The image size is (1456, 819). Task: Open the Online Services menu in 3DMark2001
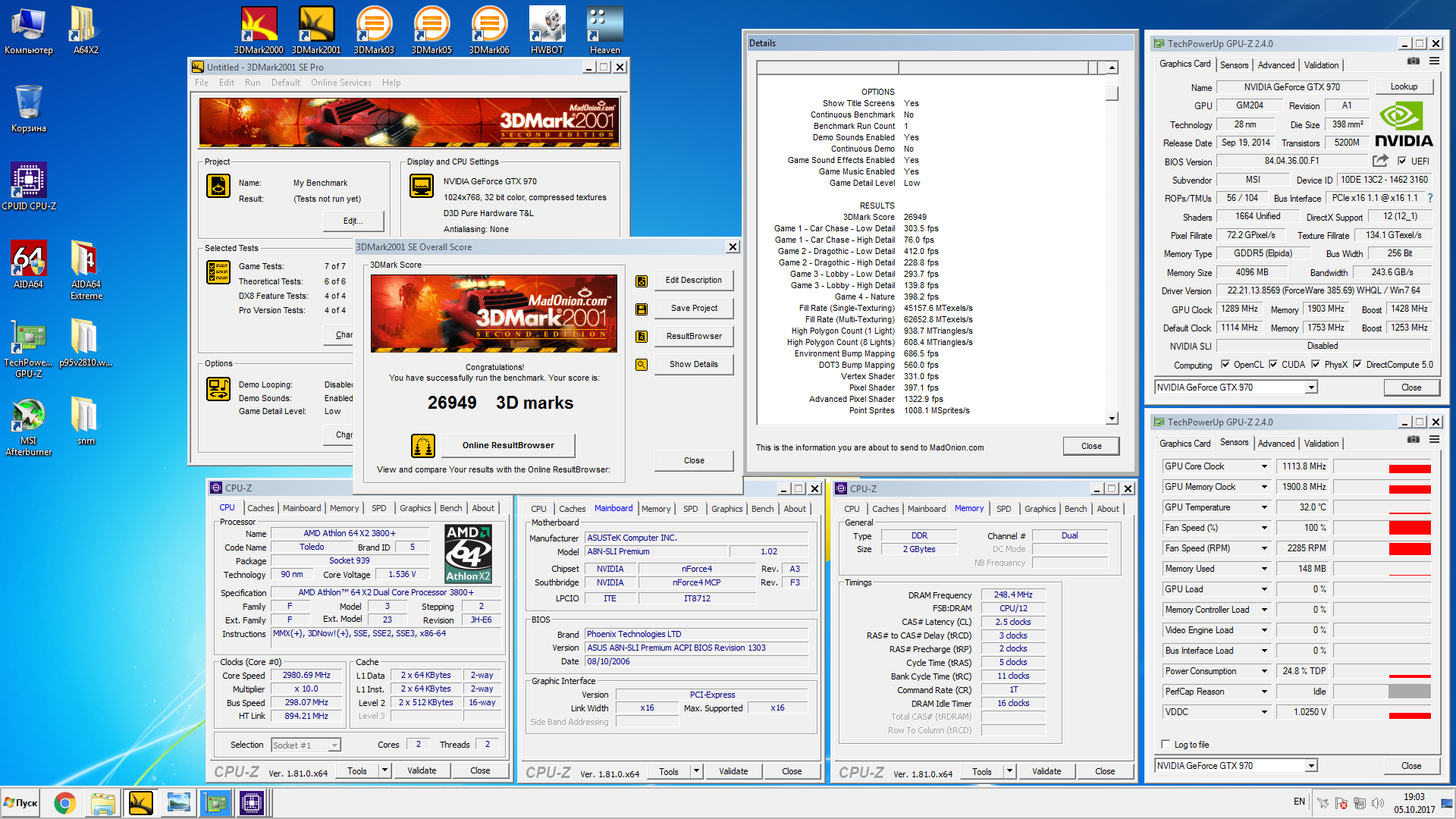pyautogui.click(x=341, y=83)
